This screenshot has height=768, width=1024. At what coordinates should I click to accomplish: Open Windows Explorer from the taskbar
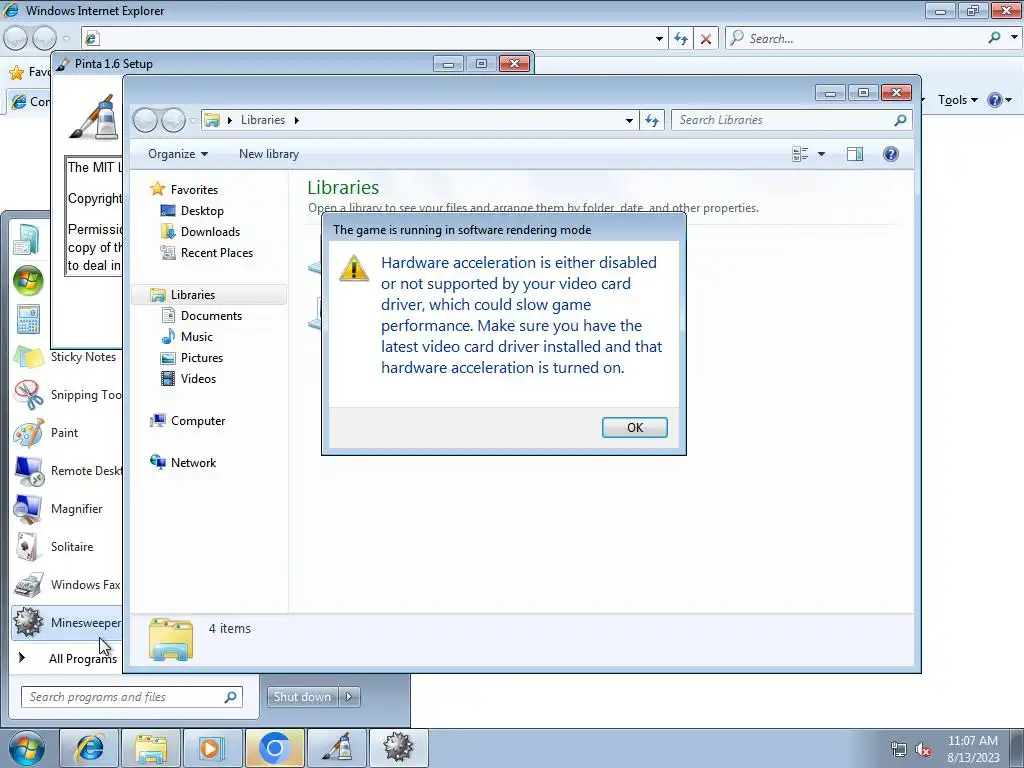click(x=151, y=748)
